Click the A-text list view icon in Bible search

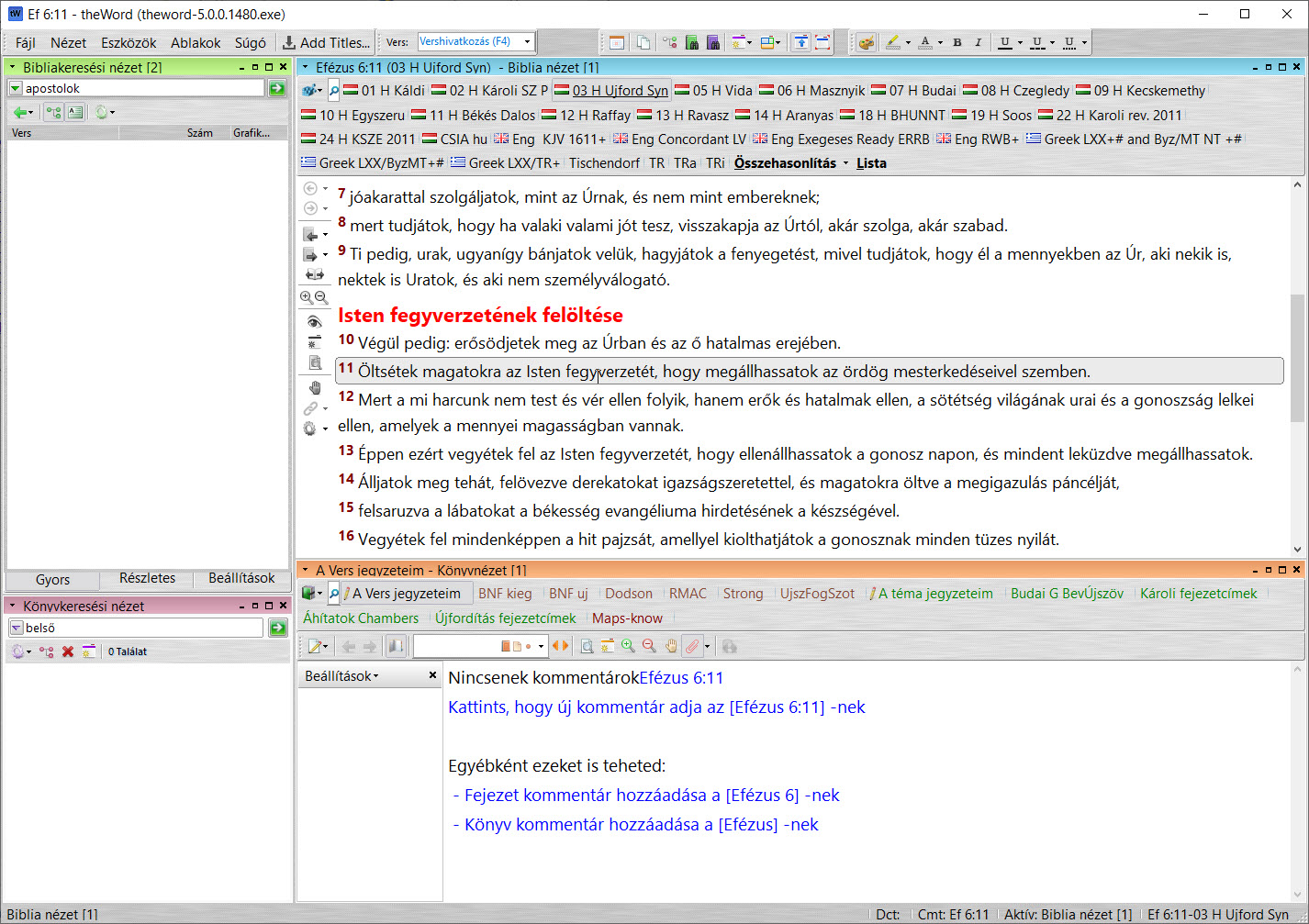click(x=75, y=112)
